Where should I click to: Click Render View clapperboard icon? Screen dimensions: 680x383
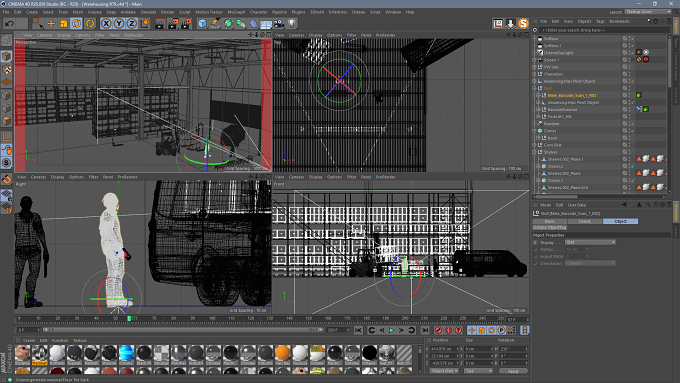(160, 23)
